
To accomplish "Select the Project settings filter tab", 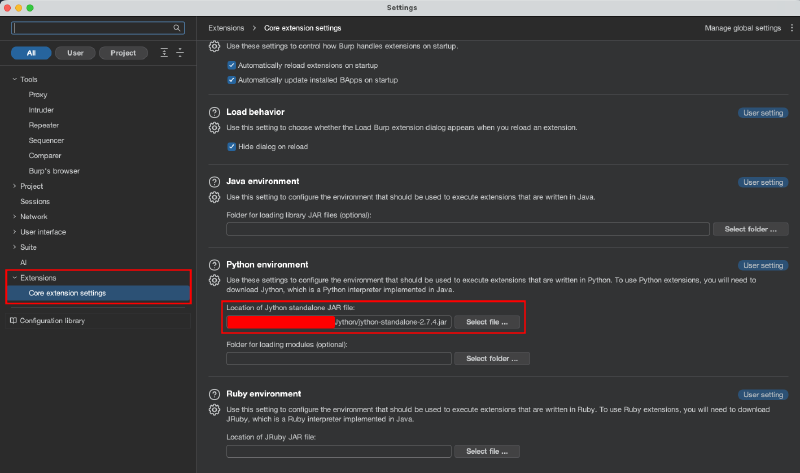I will tap(123, 52).
